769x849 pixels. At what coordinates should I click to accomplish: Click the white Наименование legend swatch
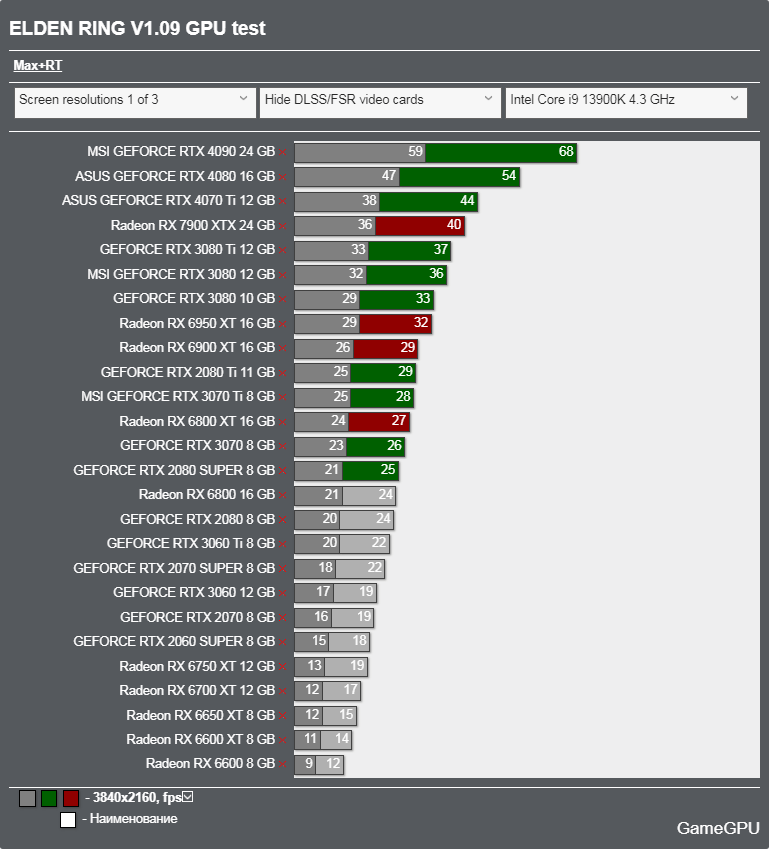[68, 820]
